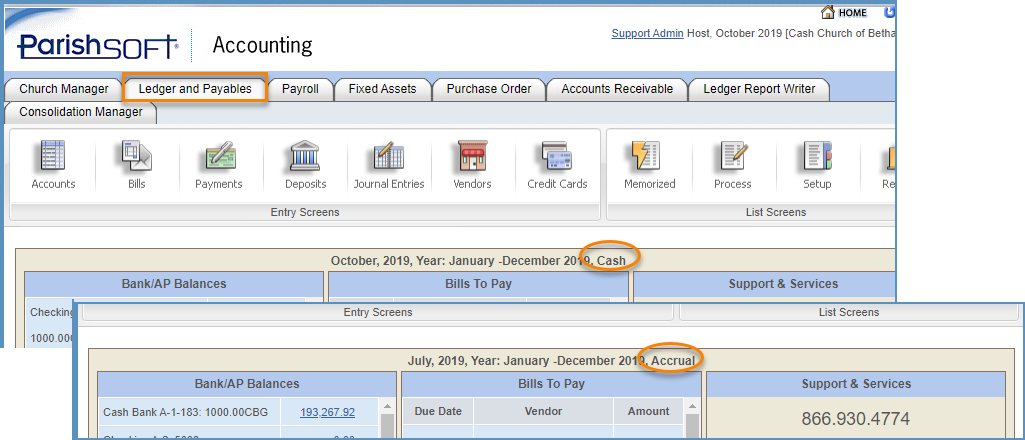This screenshot has height=440, width=1025.
Task: Click the HOME house icon
Action: 828,12
